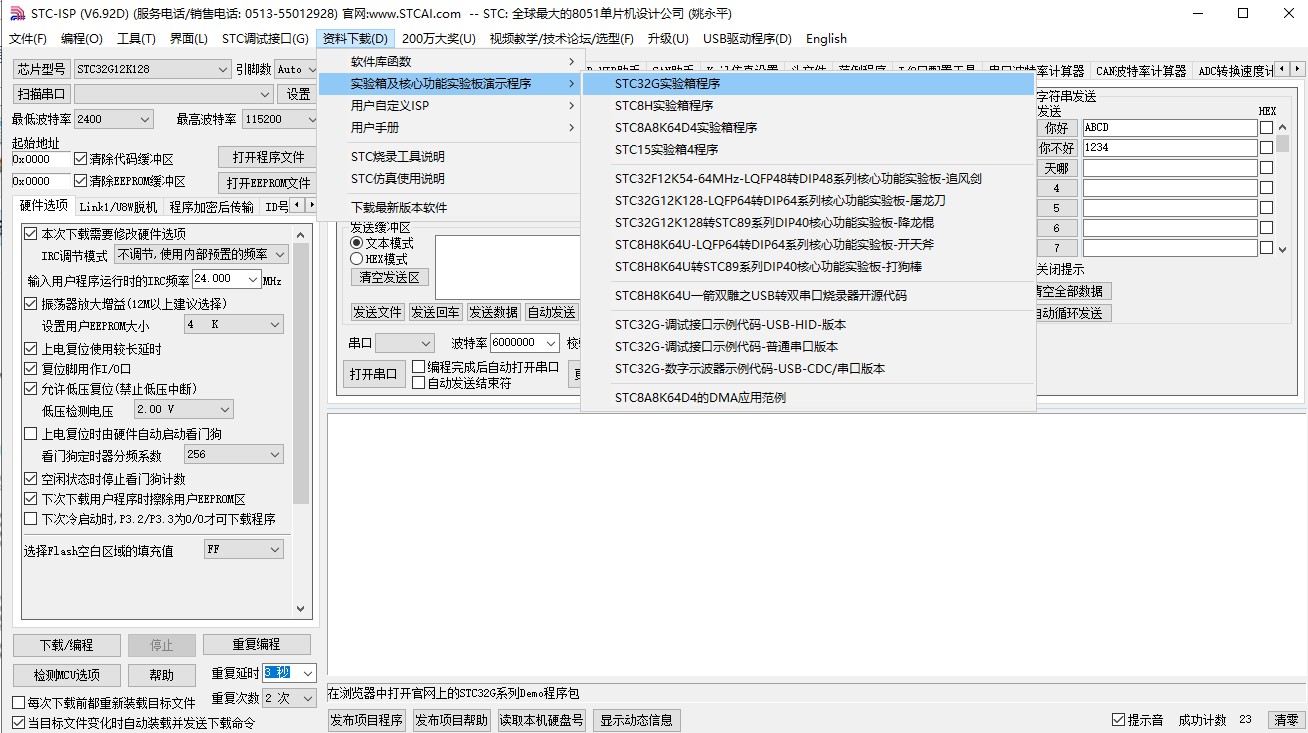Select STC8H实验箱程序 menu entry
Viewport: 1308px width, 733px height.
808,106
